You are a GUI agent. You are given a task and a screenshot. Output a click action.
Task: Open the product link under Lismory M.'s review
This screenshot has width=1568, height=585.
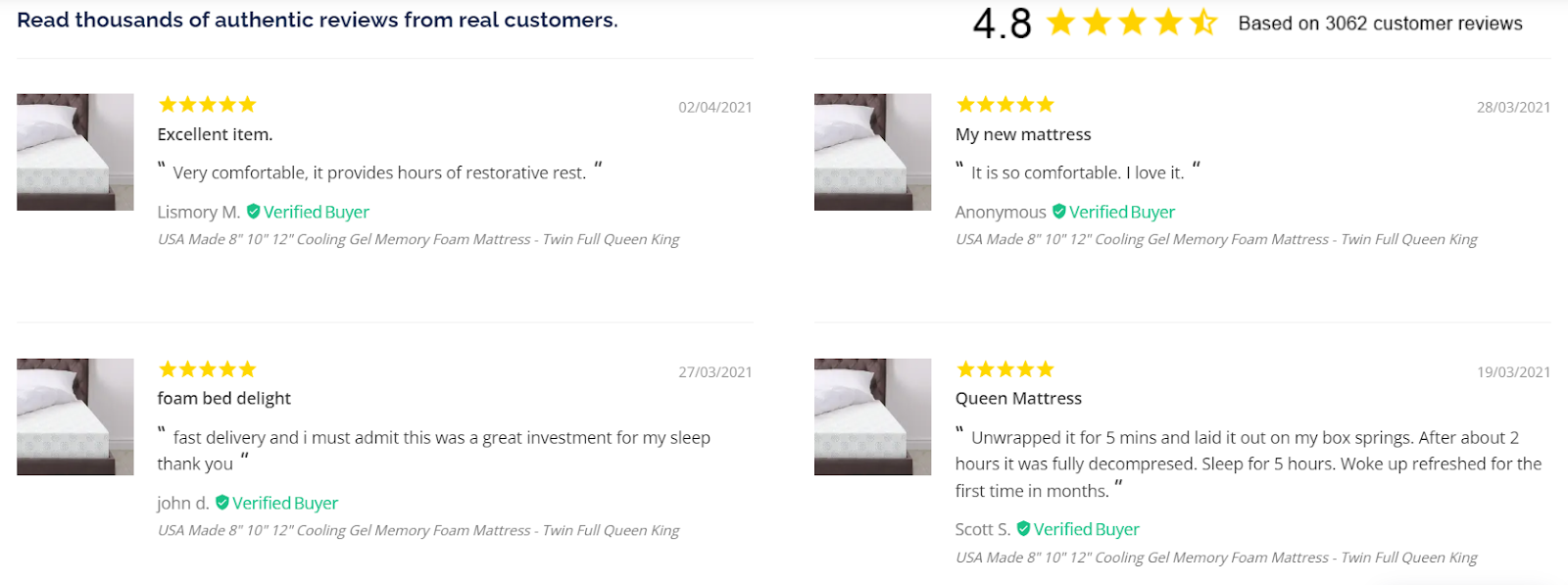[418, 239]
